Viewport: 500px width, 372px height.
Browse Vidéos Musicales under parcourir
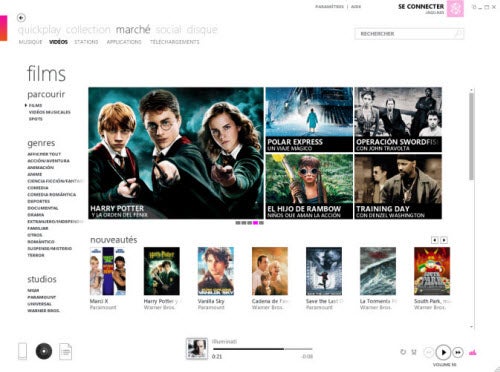(x=50, y=112)
